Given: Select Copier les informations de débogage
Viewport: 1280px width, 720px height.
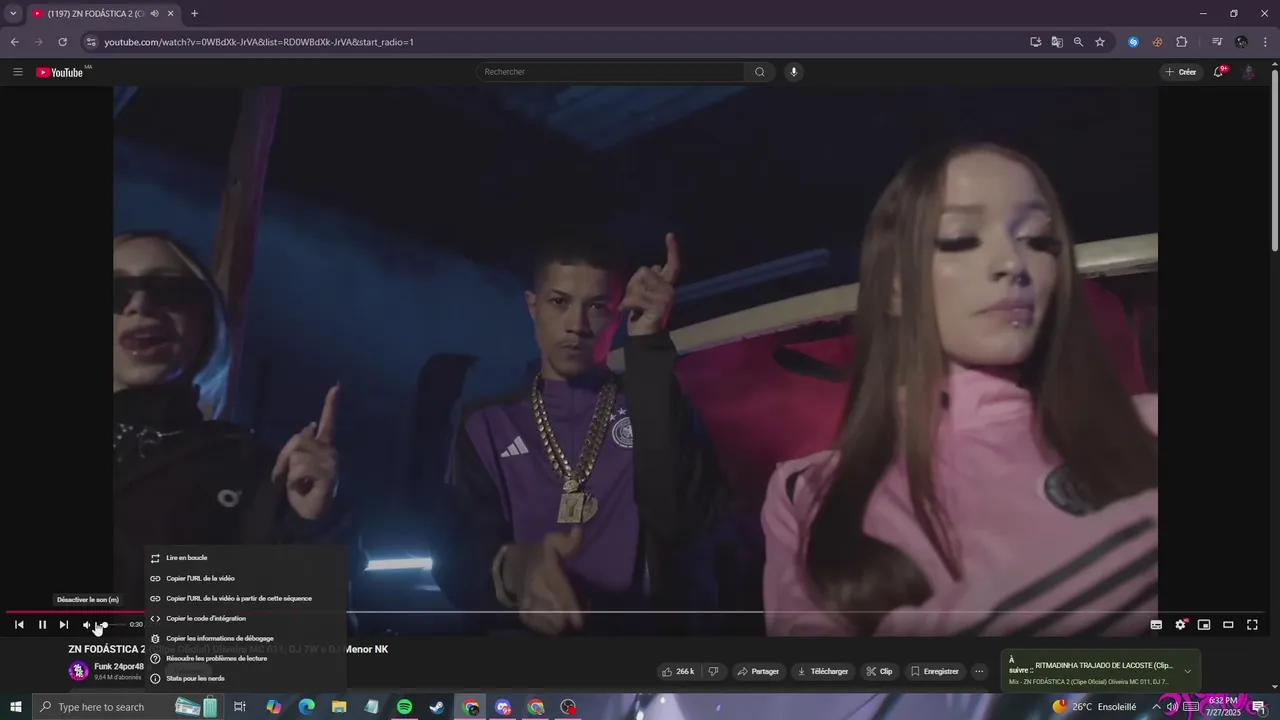Looking at the screenshot, I should pyautogui.click(x=245, y=638).
